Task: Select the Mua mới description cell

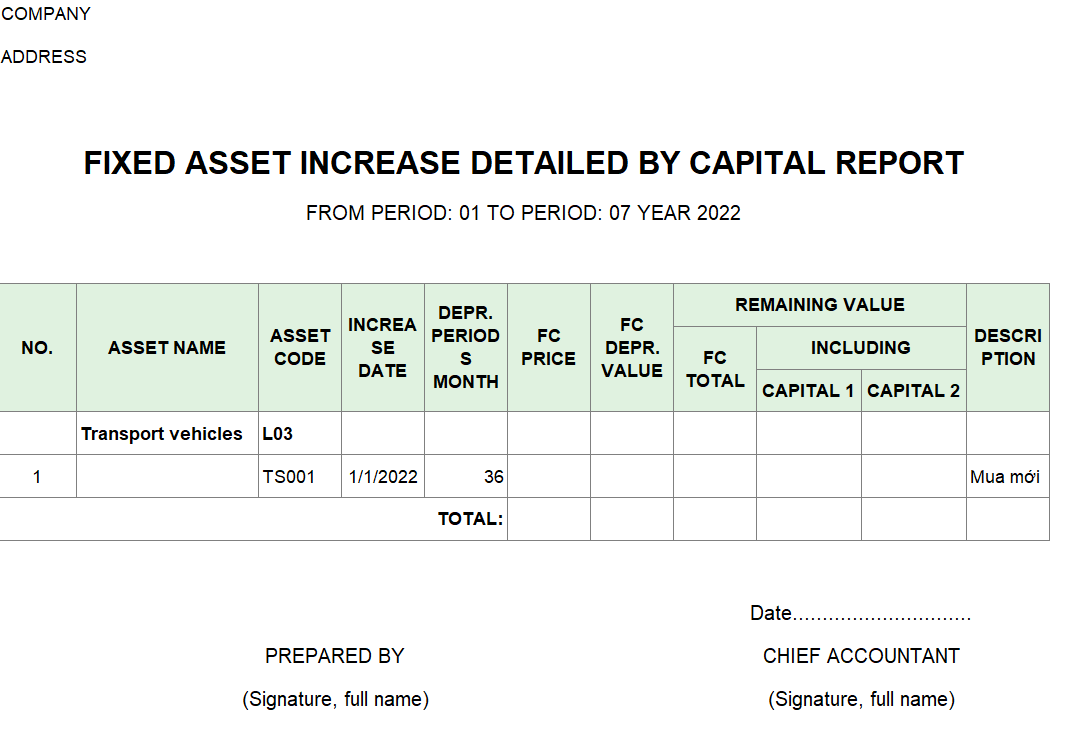Action: point(1005,477)
